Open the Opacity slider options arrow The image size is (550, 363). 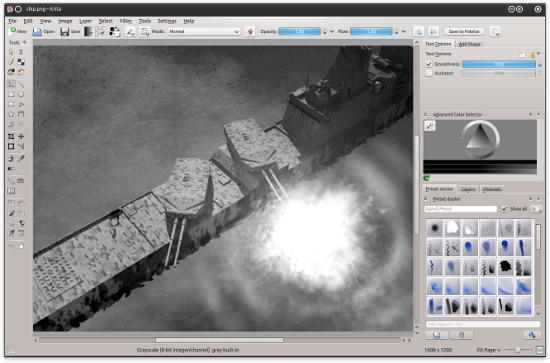pos(332,32)
